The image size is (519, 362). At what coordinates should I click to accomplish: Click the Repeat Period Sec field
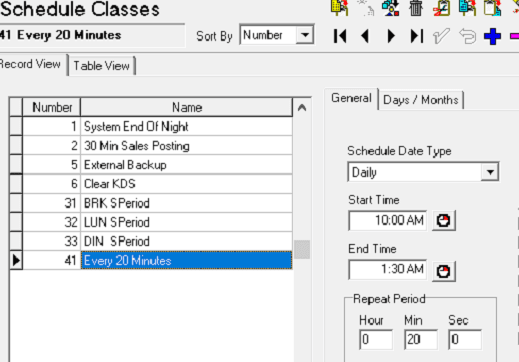point(465,339)
